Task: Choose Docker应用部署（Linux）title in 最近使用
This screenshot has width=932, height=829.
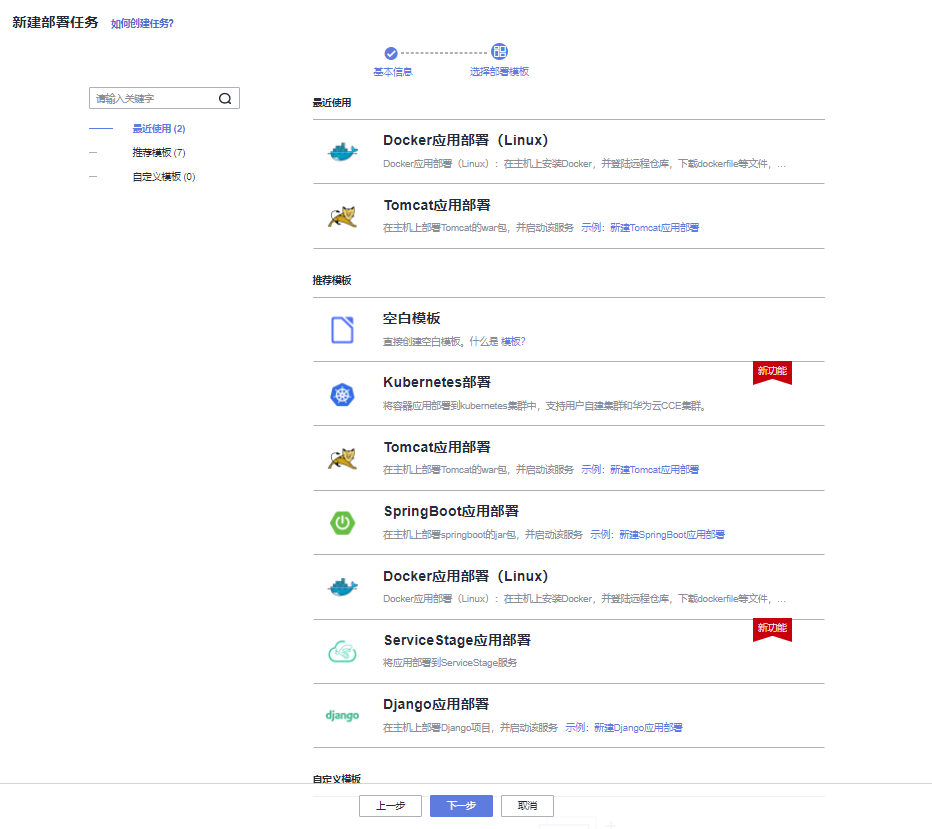Action: click(465, 140)
